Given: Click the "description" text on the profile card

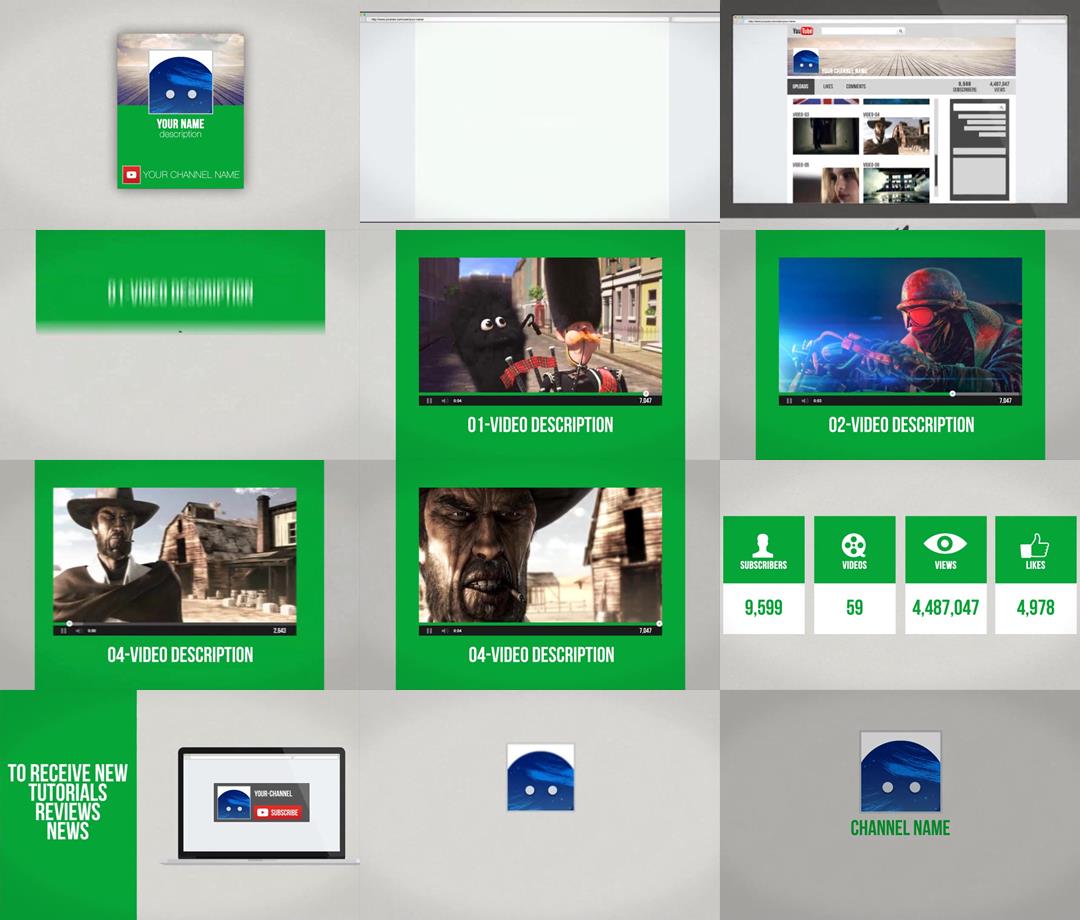Looking at the screenshot, I should 180,135.
